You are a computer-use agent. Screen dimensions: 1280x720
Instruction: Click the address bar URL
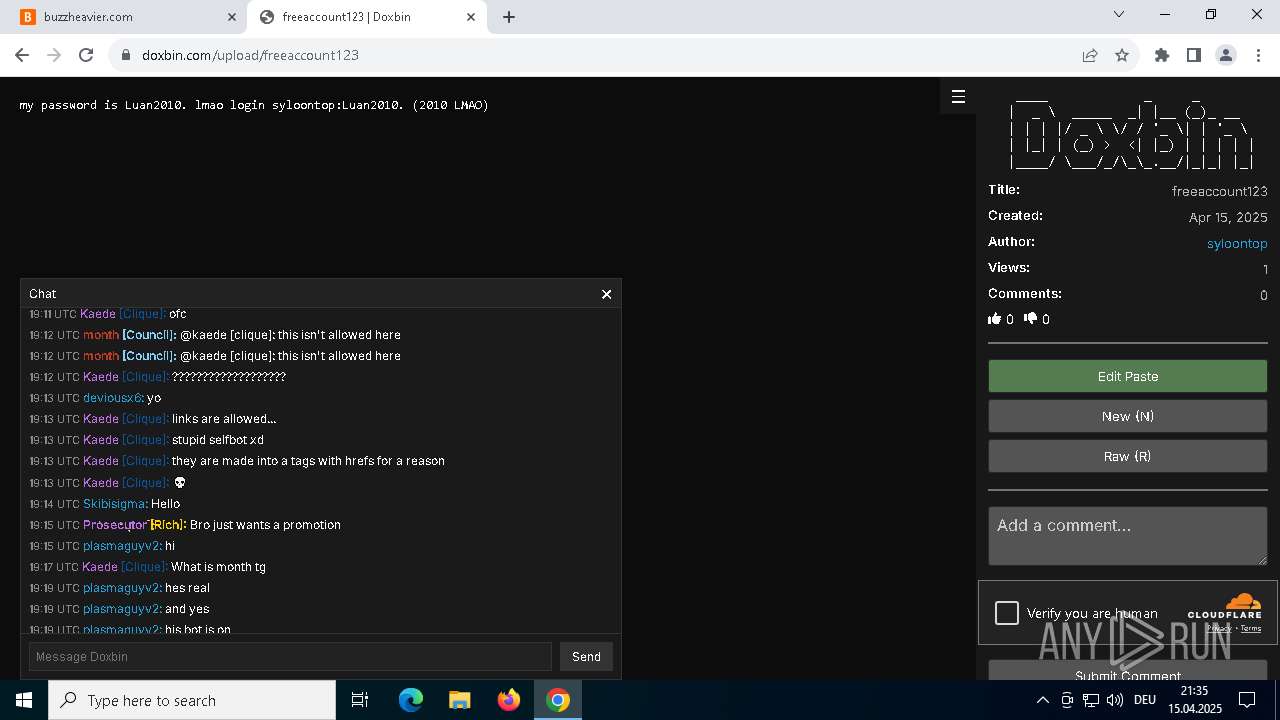tap(250, 55)
